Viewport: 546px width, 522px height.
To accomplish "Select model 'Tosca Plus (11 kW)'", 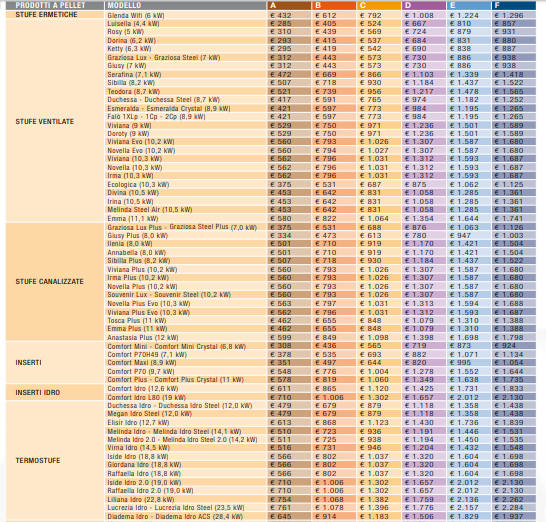I will coord(137,321).
